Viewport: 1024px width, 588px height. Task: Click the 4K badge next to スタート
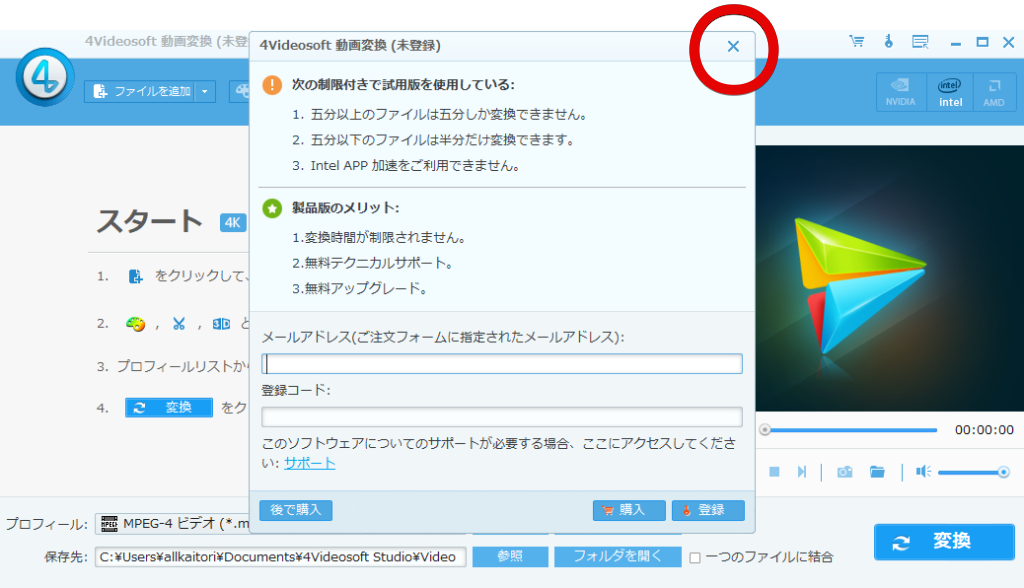(233, 223)
